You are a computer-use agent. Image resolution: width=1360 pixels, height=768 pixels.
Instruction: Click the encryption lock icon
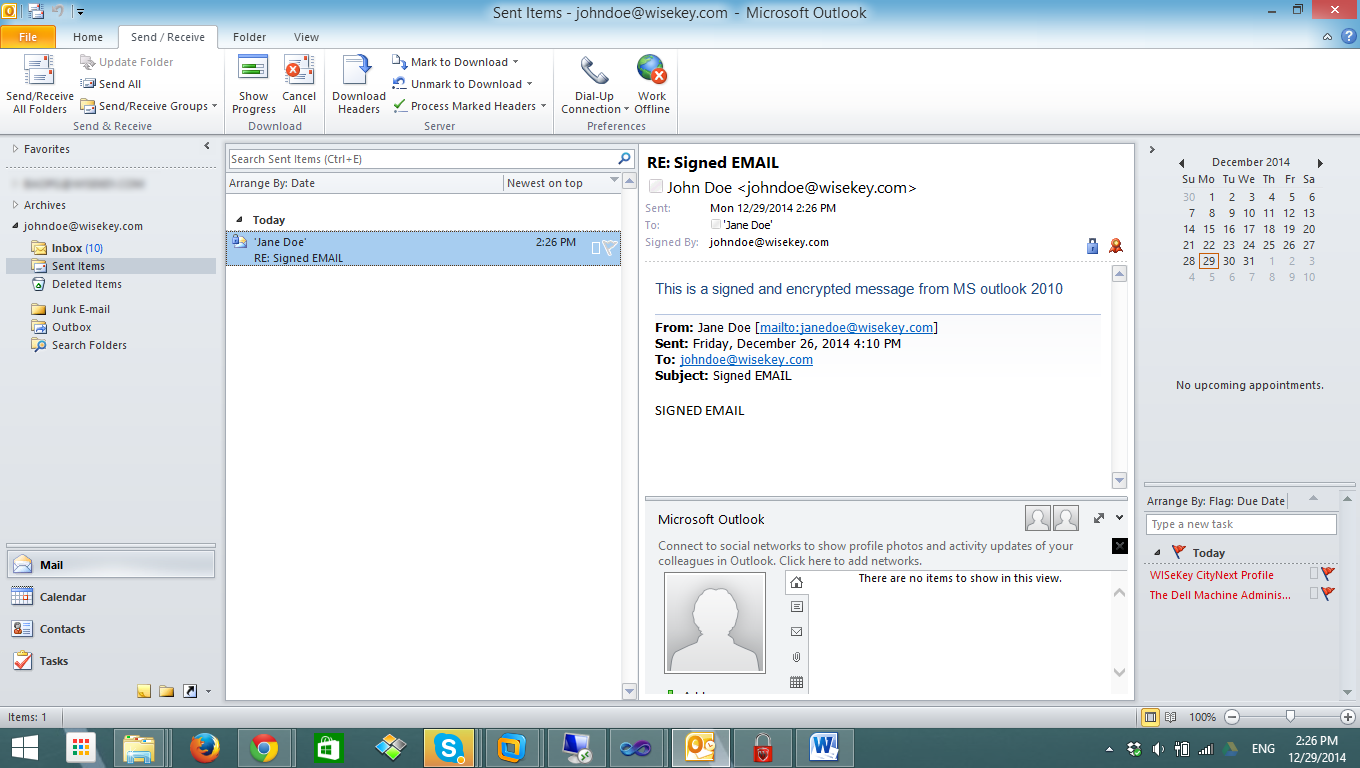1093,245
